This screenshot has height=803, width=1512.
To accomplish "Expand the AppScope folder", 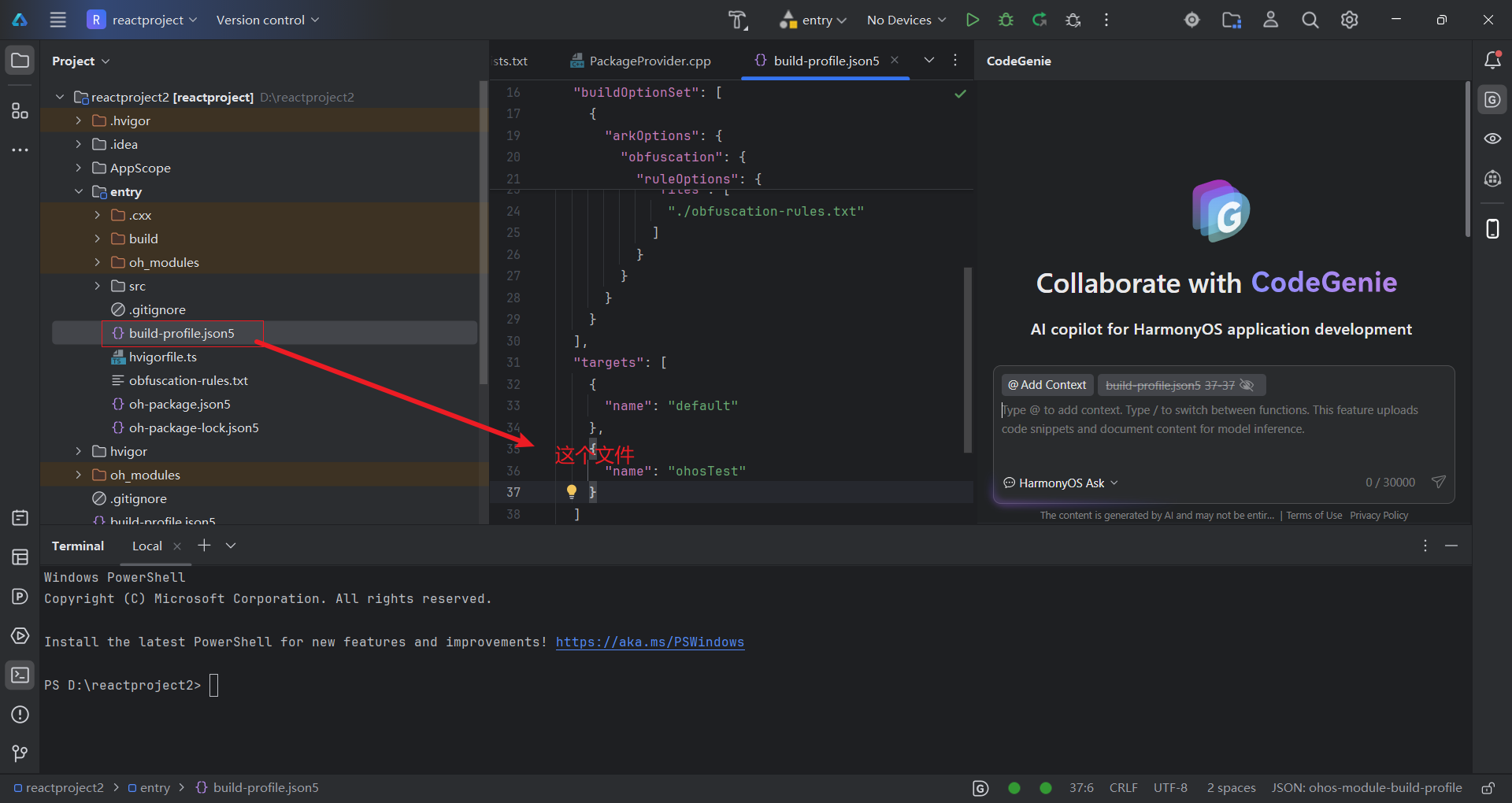I will click(78, 168).
